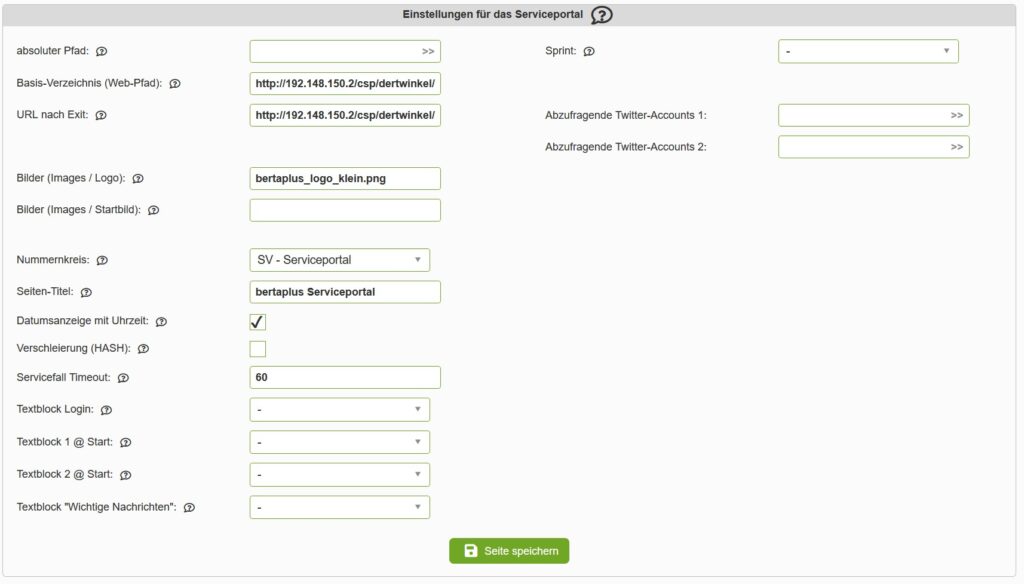
Task: Open the Textblock 1 @ Start dropdown
Action: [339, 442]
